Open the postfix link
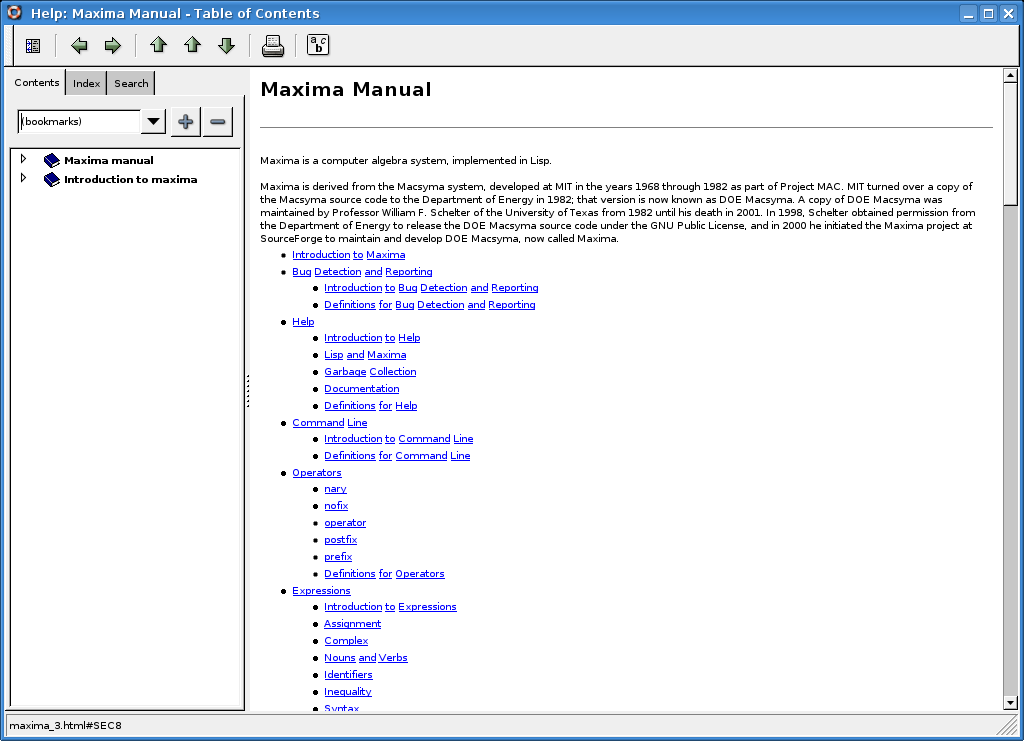 [340, 540]
